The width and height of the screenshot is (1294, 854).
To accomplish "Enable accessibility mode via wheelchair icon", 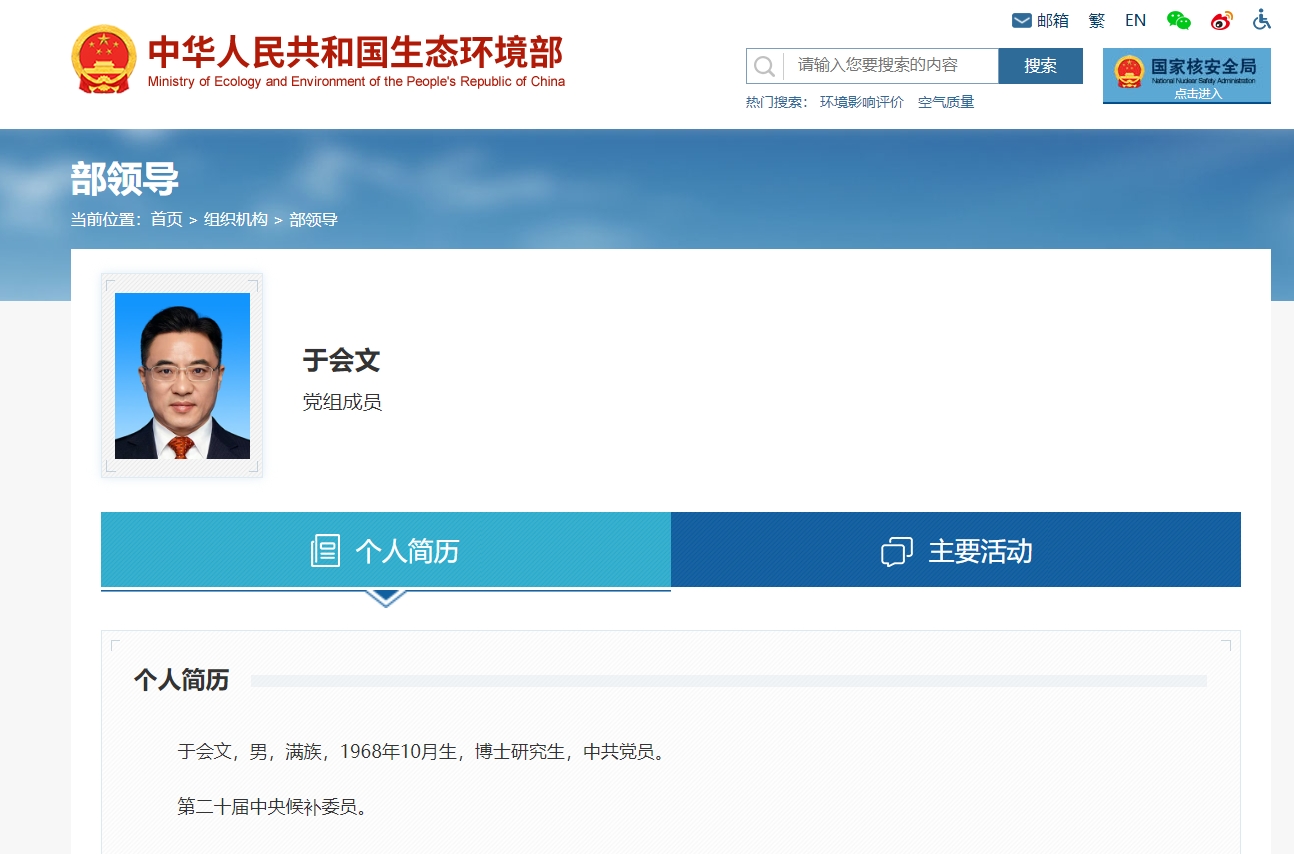I will (x=1262, y=20).
